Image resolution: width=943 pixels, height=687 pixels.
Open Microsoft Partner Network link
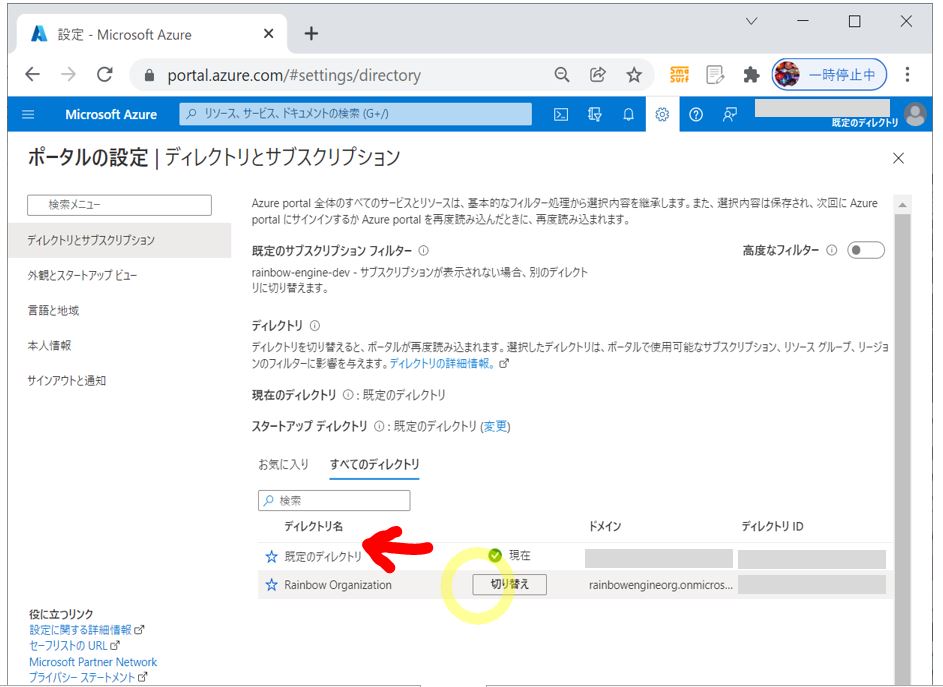pos(93,662)
